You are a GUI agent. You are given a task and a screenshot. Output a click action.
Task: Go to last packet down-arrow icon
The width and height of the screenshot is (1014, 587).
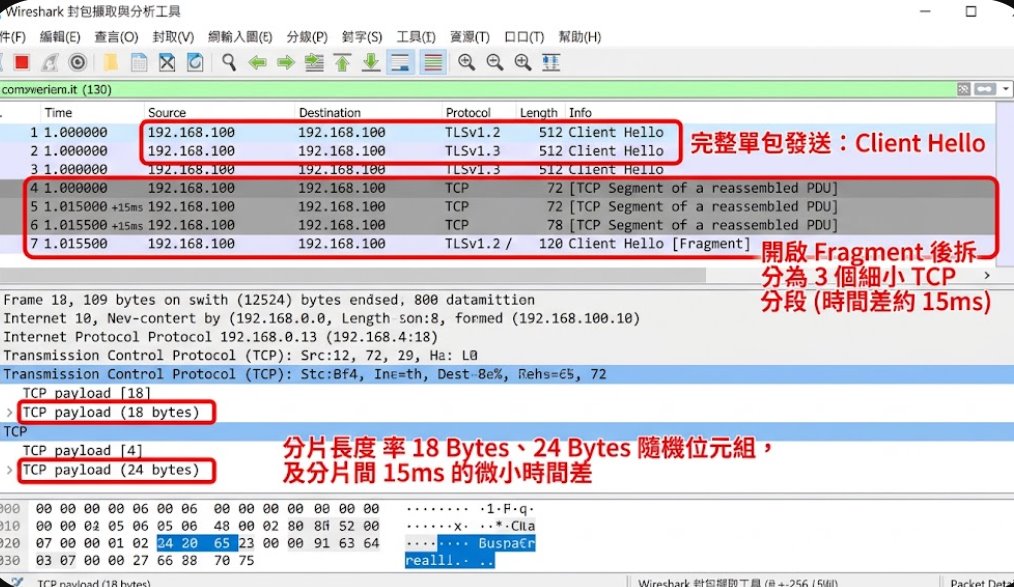tap(371, 62)
